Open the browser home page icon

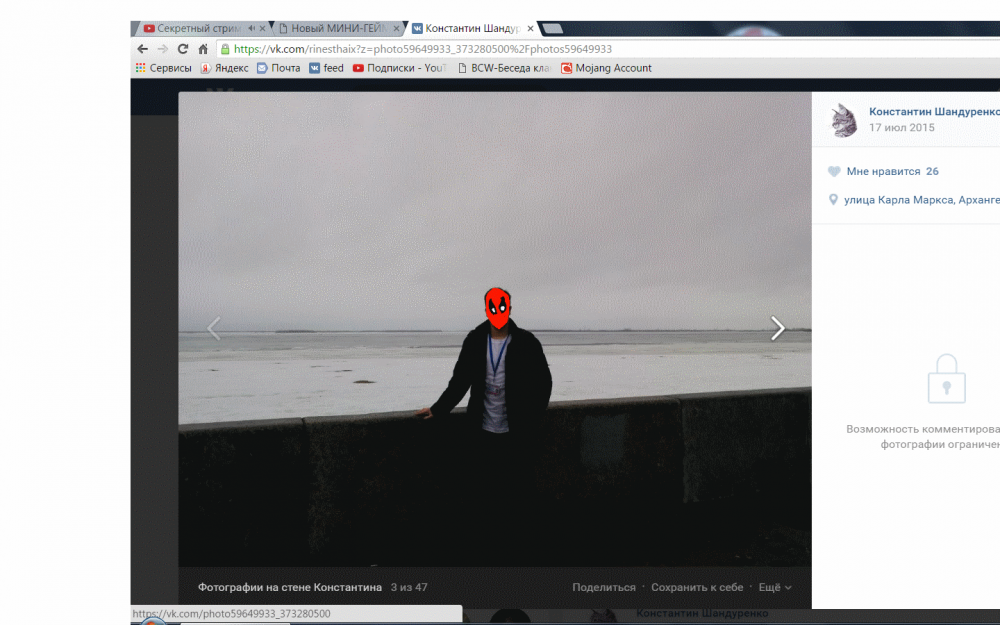pyautogui.click(x=203, y=49)
